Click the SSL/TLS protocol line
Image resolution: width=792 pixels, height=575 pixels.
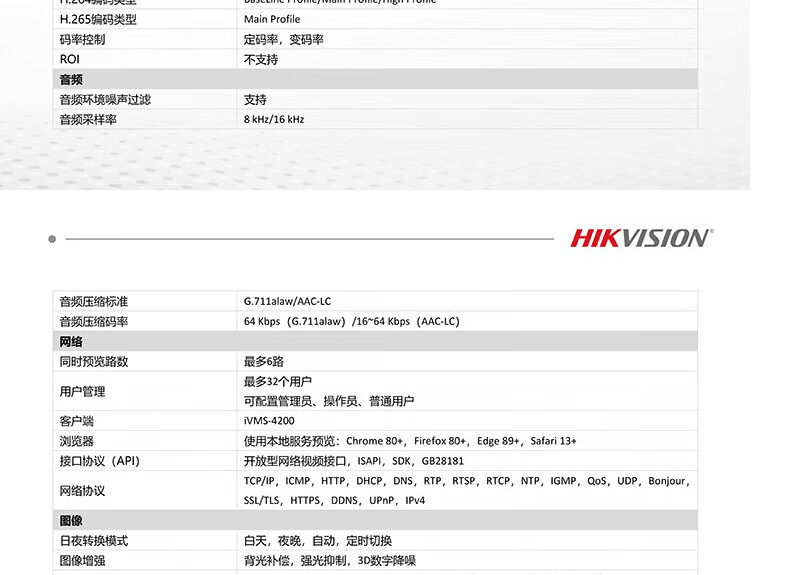click(x=334, y=500)
